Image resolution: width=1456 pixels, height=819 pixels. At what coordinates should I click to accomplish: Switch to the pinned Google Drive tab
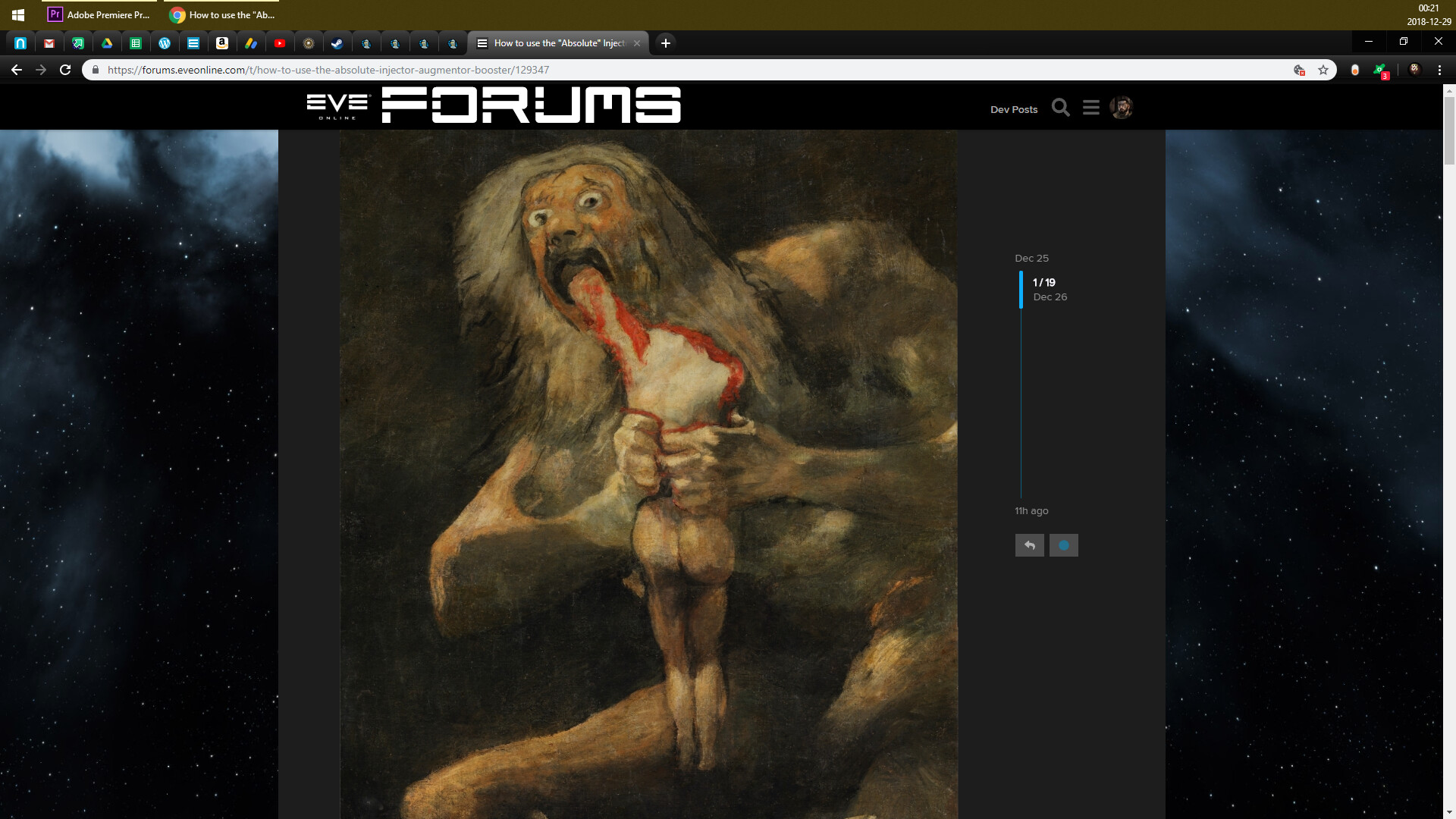[107, 43]
